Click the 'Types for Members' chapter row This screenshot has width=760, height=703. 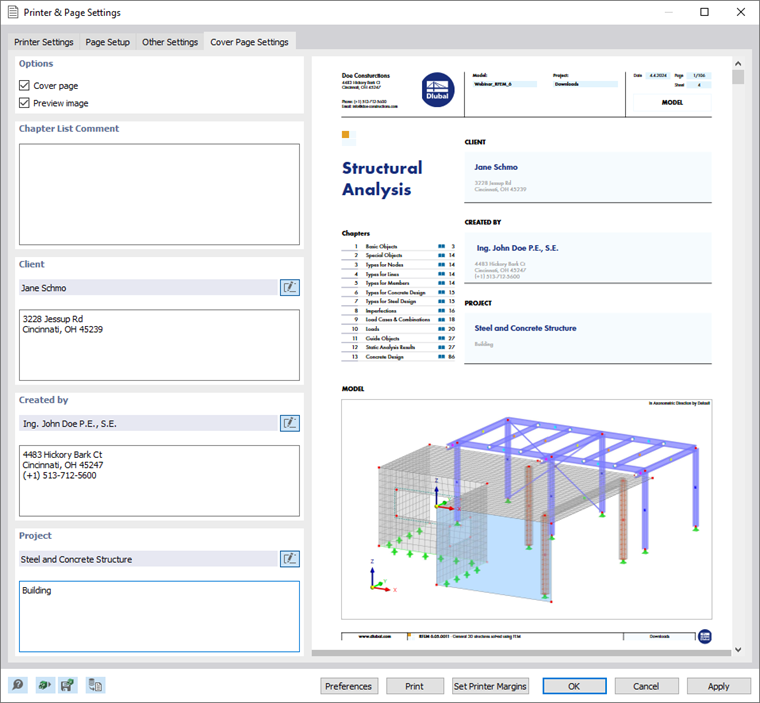pos(398,283)
